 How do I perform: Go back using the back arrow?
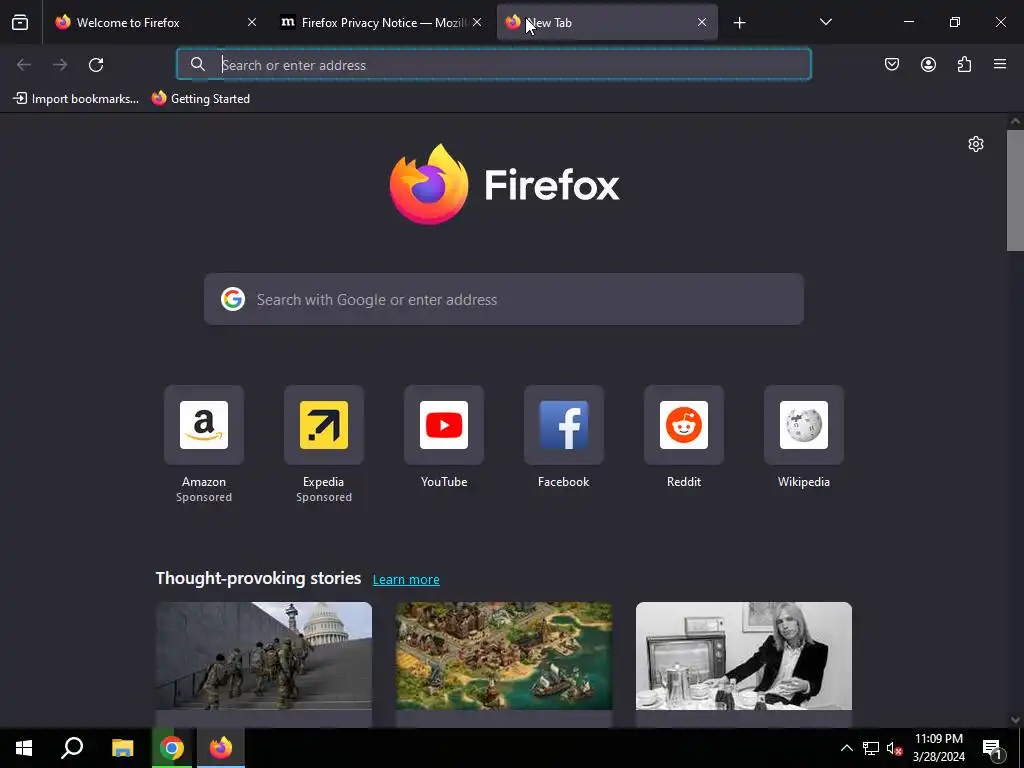click(24, 65)
